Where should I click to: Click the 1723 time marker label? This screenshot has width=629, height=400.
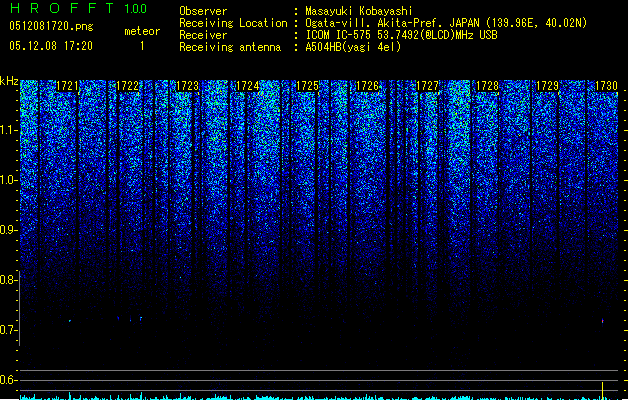(187, 86)
